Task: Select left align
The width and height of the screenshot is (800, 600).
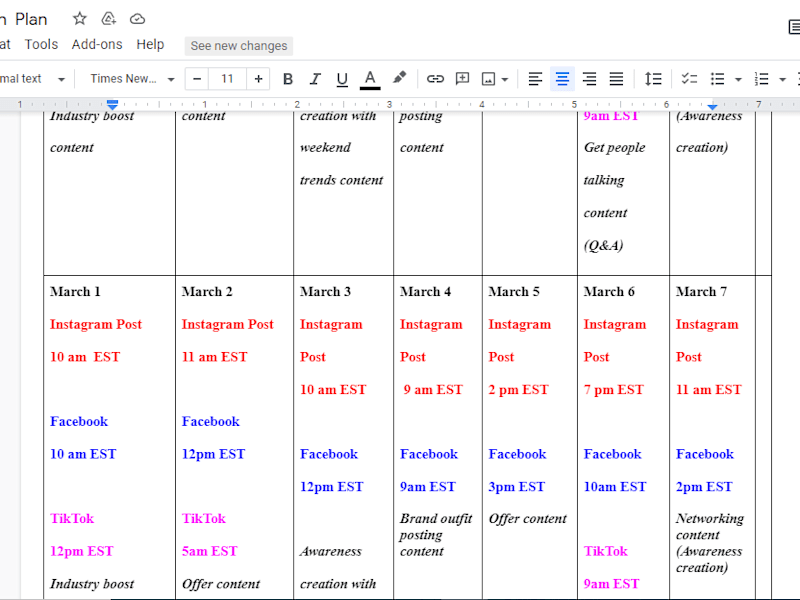Action: point(535,79)
